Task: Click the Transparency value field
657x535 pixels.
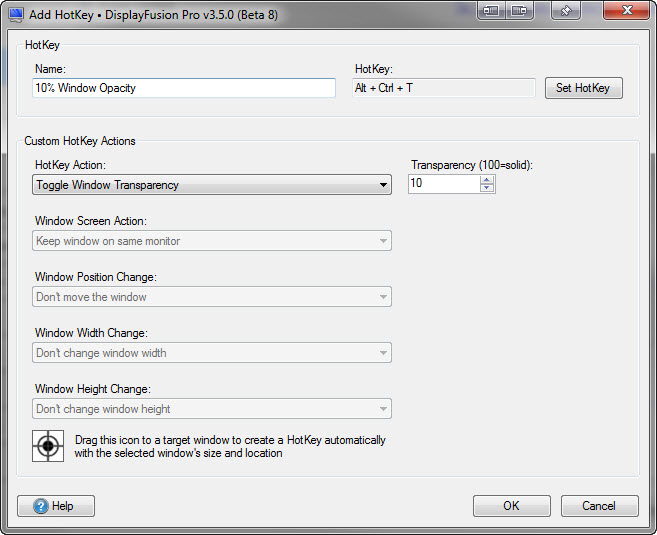Action: [444, 184]
